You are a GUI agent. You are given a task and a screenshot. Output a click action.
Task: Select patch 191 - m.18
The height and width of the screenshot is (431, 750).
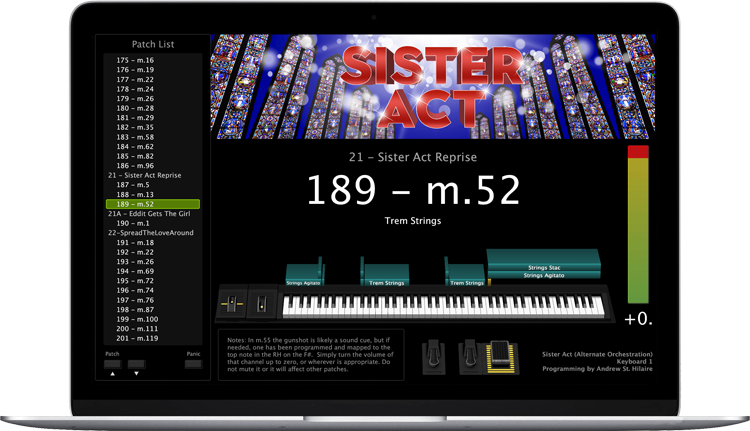(x=135, y=243)
